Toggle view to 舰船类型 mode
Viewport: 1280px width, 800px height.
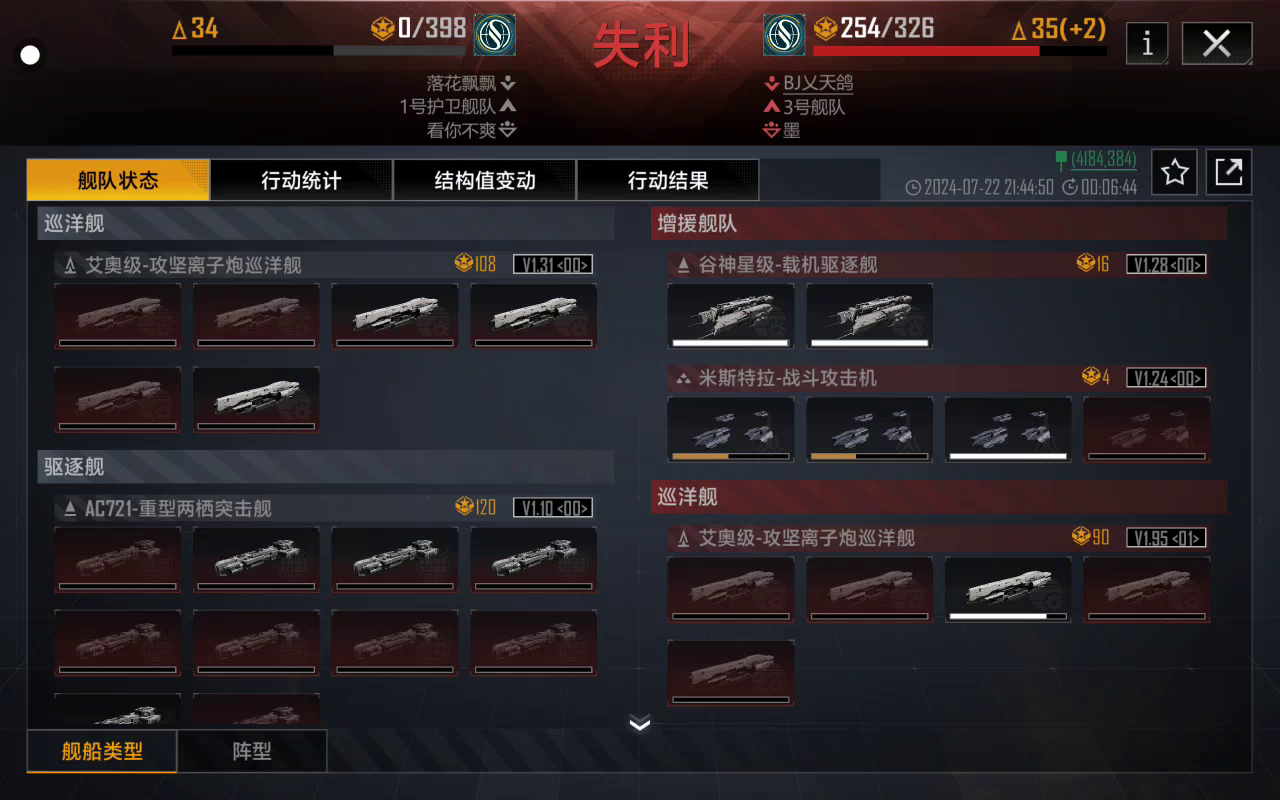coord(102,751)
